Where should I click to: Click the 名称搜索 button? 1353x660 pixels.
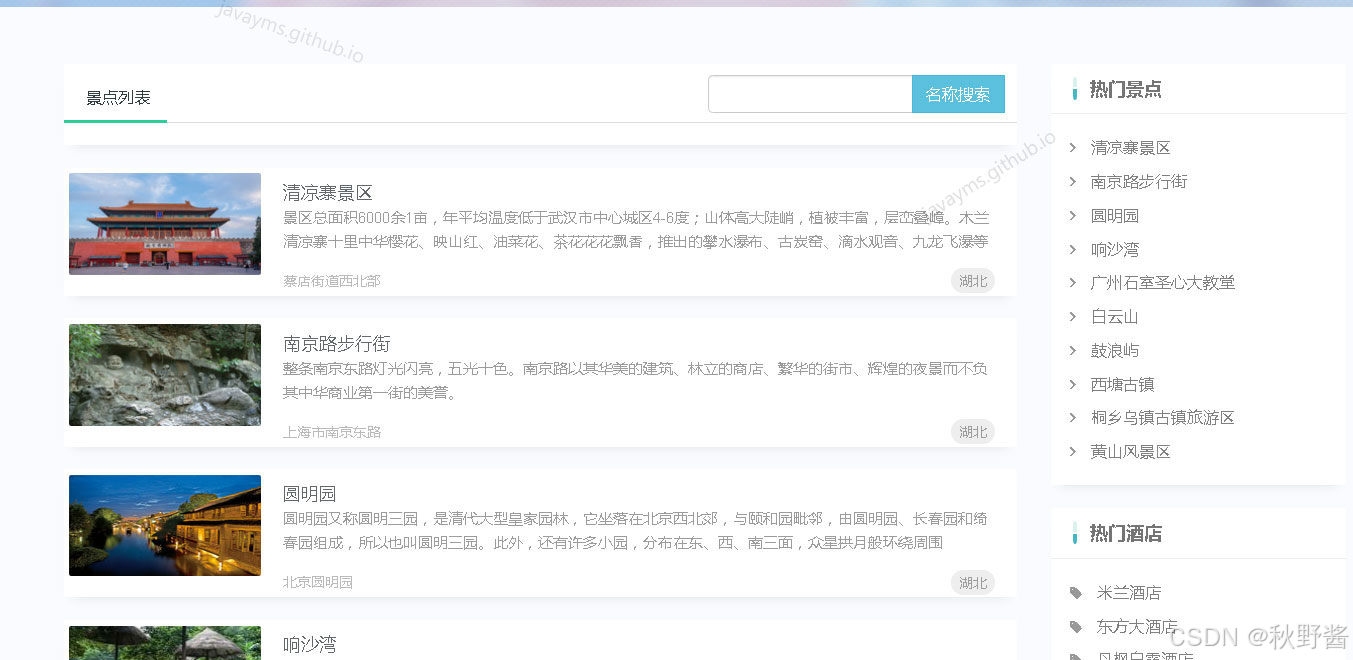click(958, 94)
